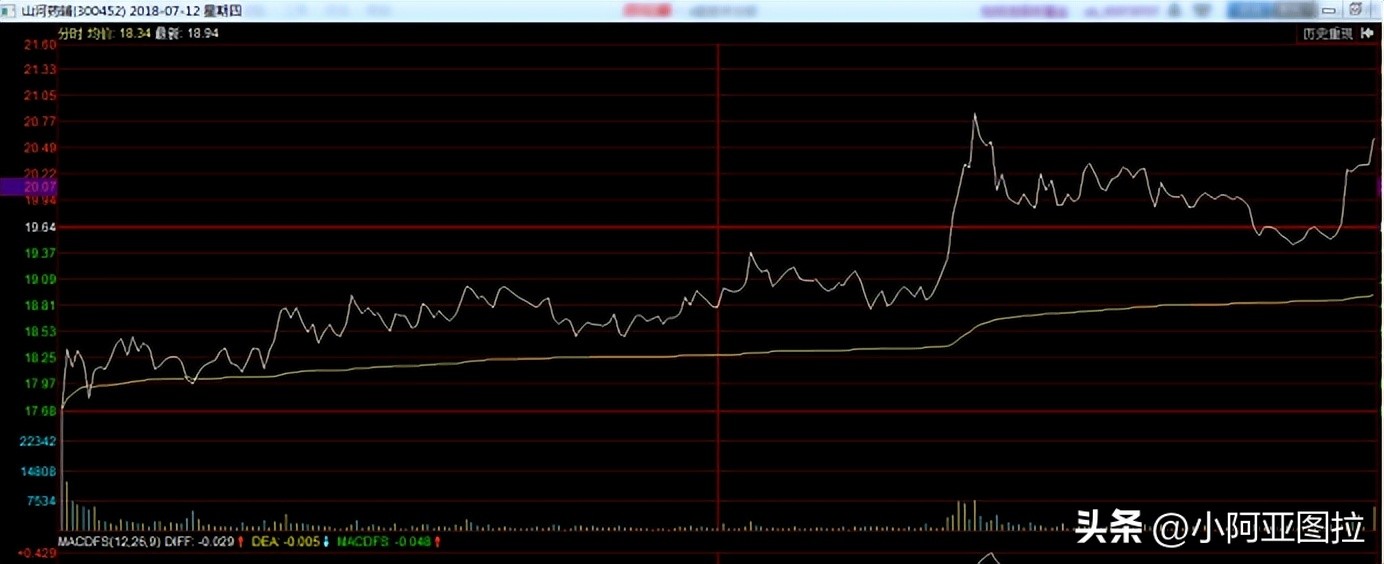1384x564 pixels.
Task: Click the 21.60 top price axis label
Action: [x=40, y=45]
